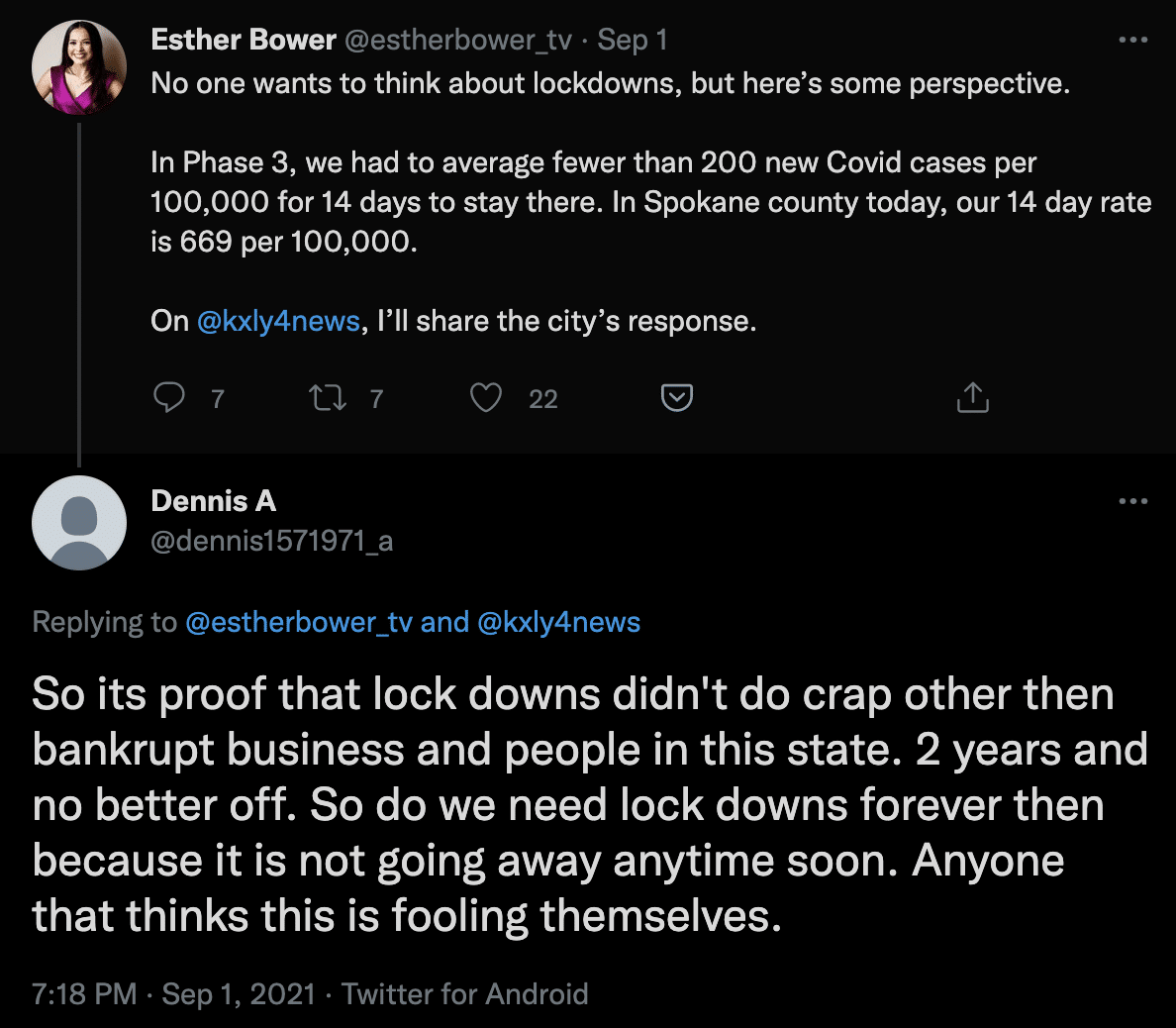1176x1028 pixels.
Task: Open @estherbower_tv in Replying to line
Action: 298,622
